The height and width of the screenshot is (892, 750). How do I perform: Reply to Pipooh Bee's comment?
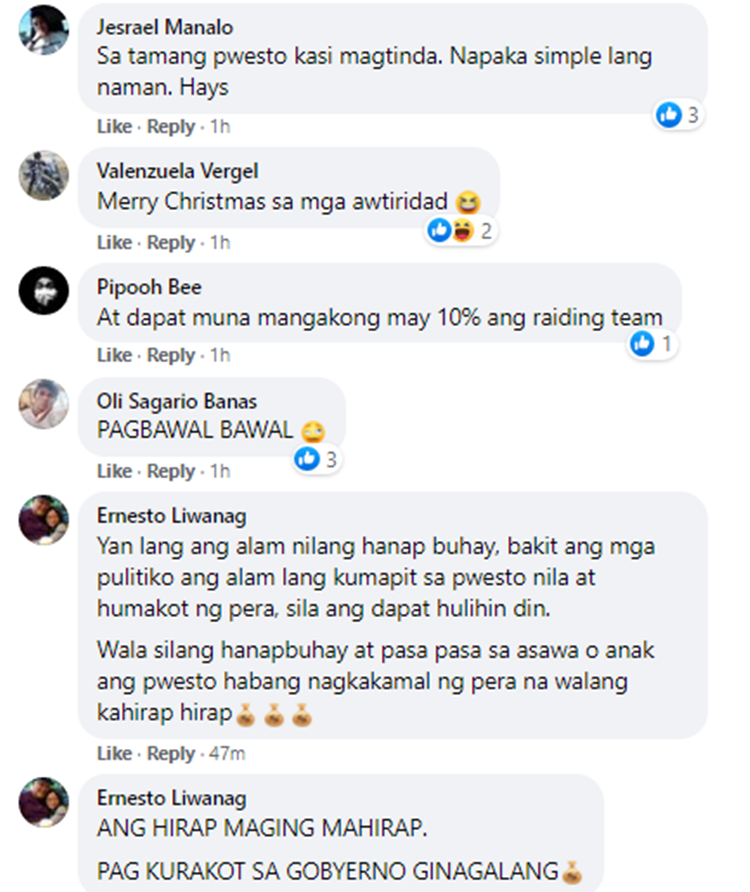(x=171, y=355)
